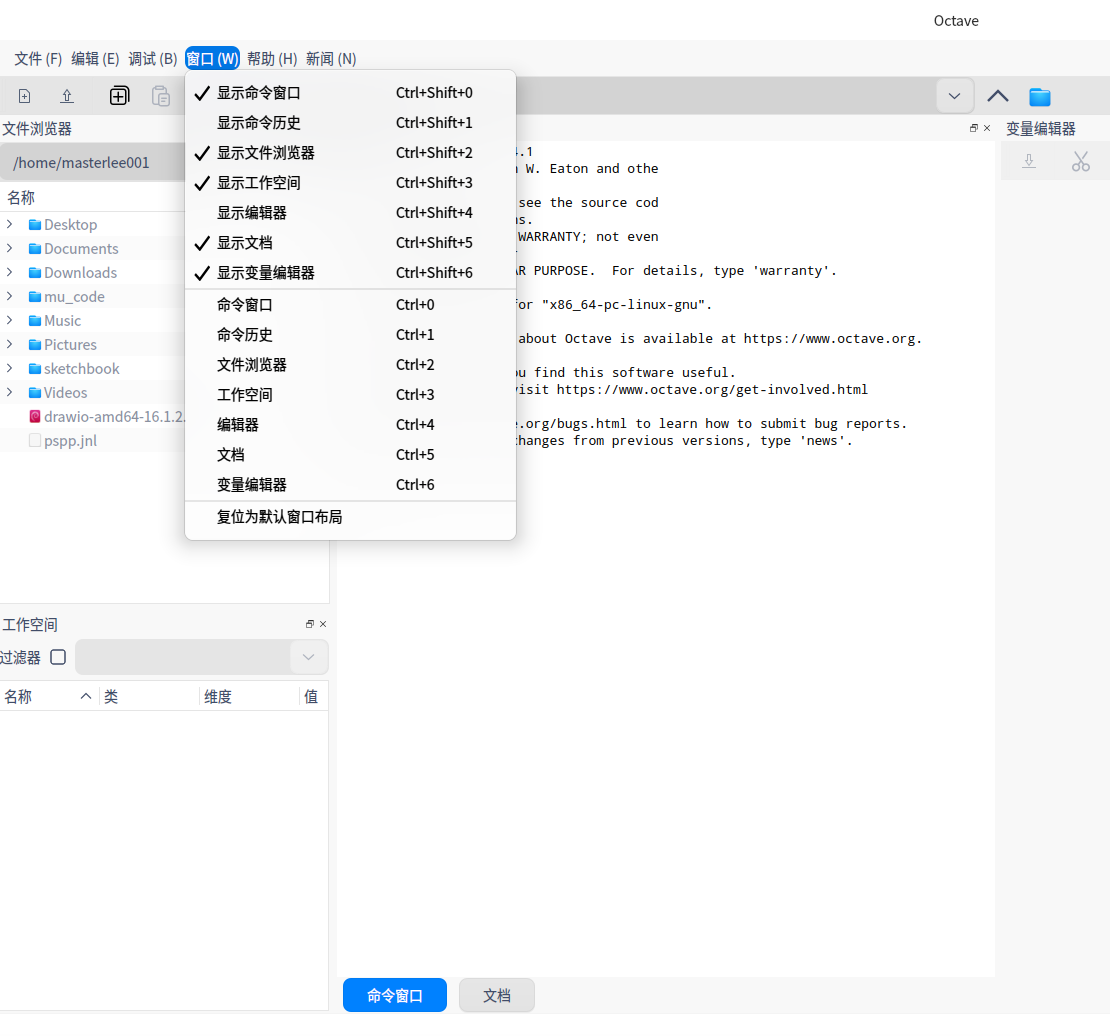1110x1036 pixels.
Task: Select 复位为默认窗口布局 to reset layout
Action: click(x=281, y=517)
